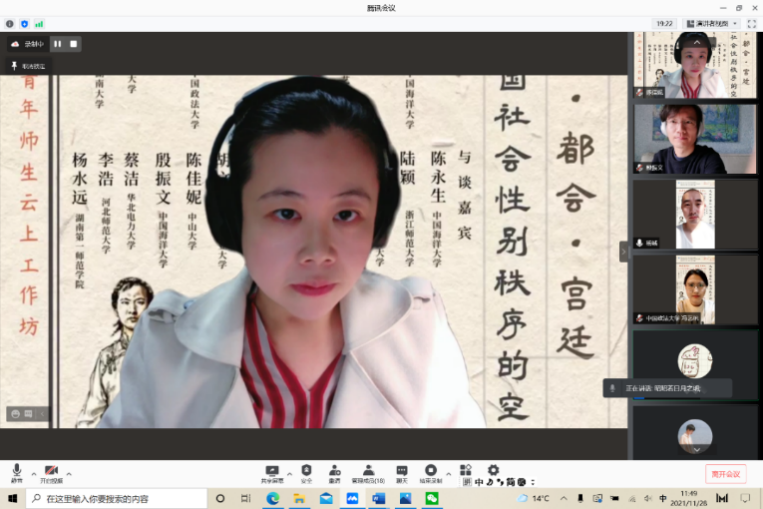Open the Chat panel
Viewport: 763px width, 509px height.
[401, 471]
